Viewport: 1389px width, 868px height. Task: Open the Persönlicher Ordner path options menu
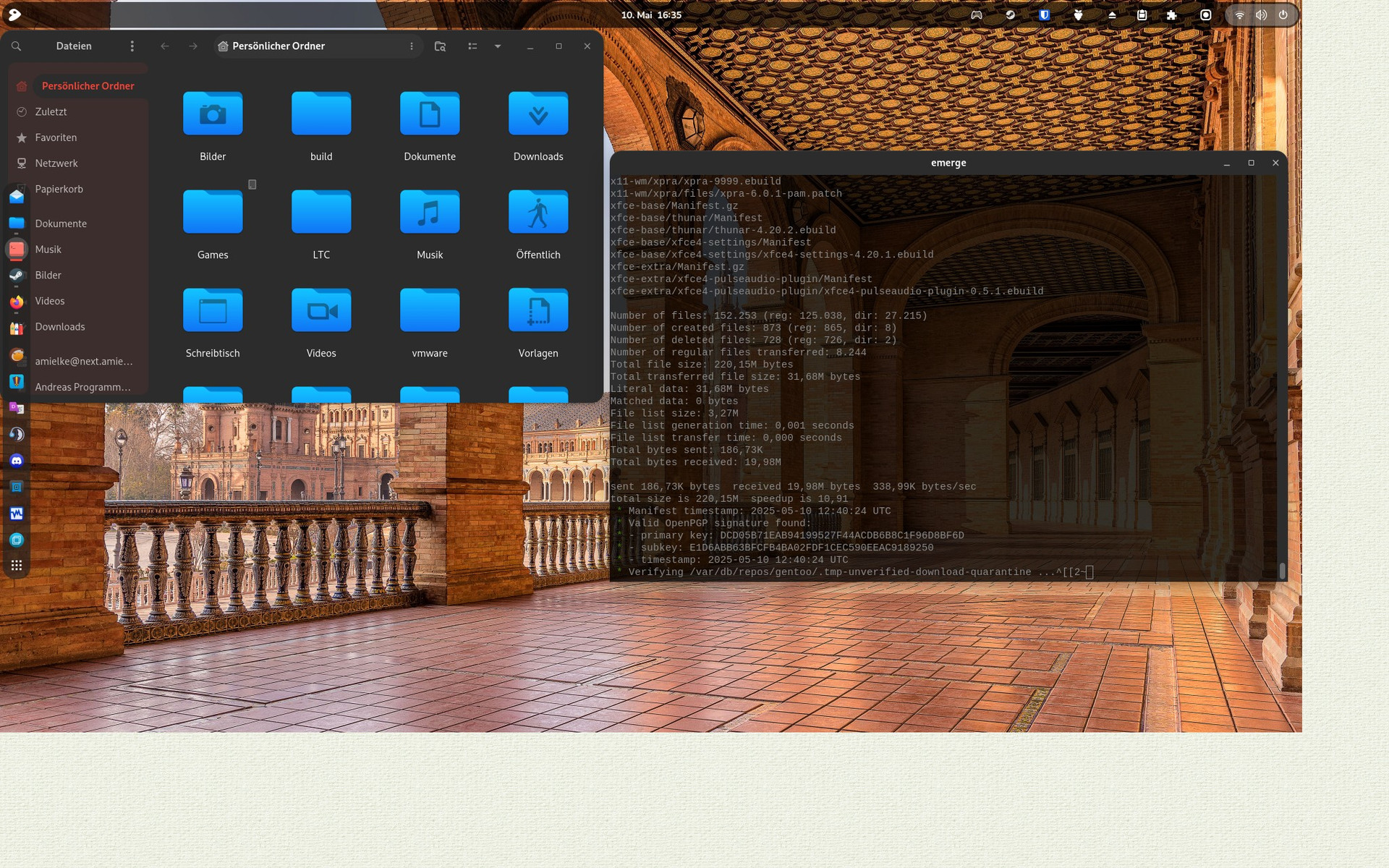412,46
